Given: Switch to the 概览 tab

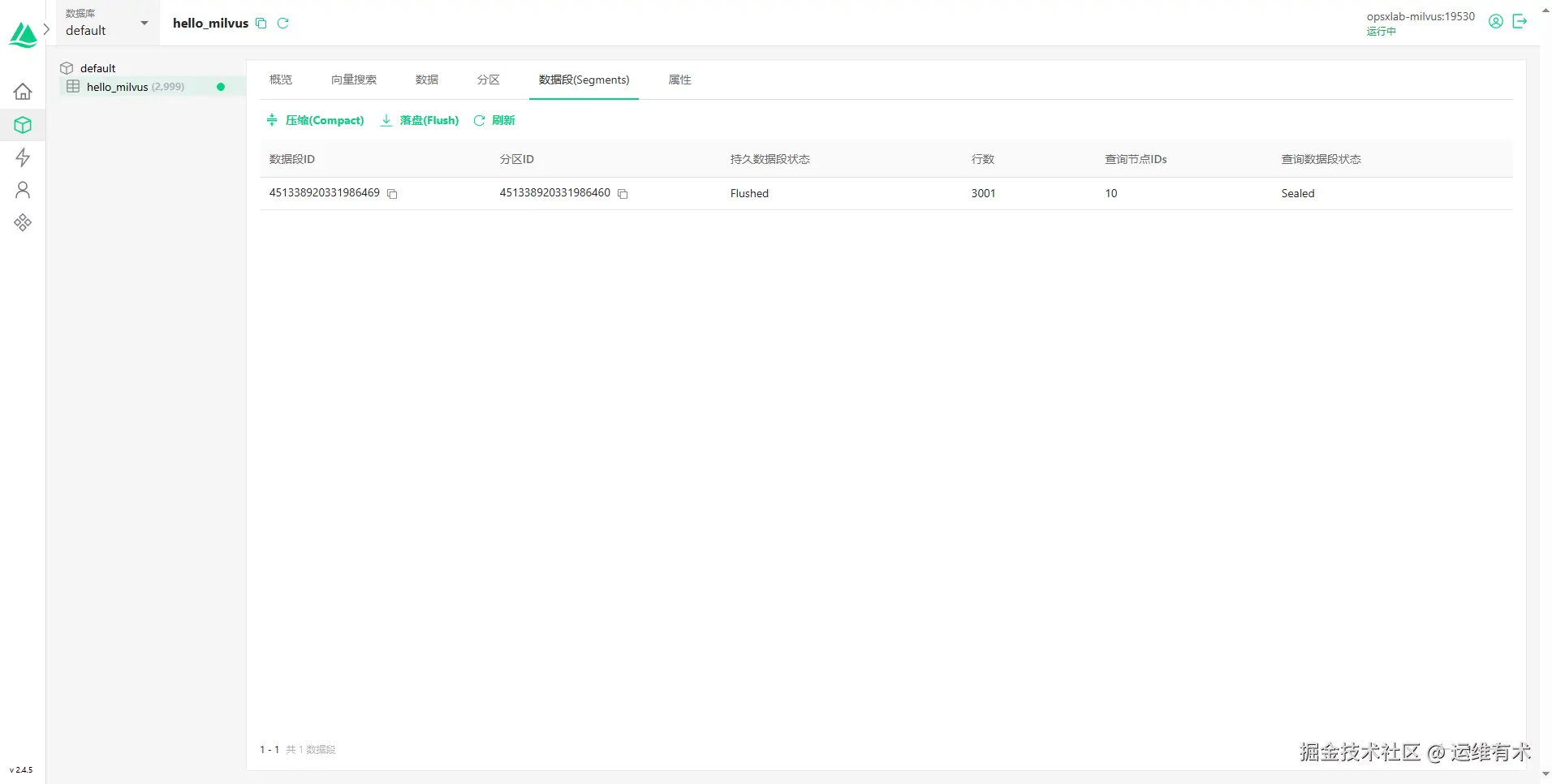Looking at the screenshot, I should point(280,80).
